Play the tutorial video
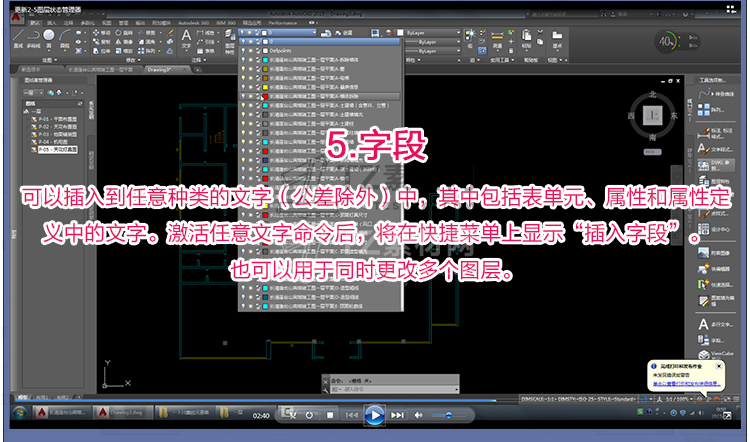 374,415
